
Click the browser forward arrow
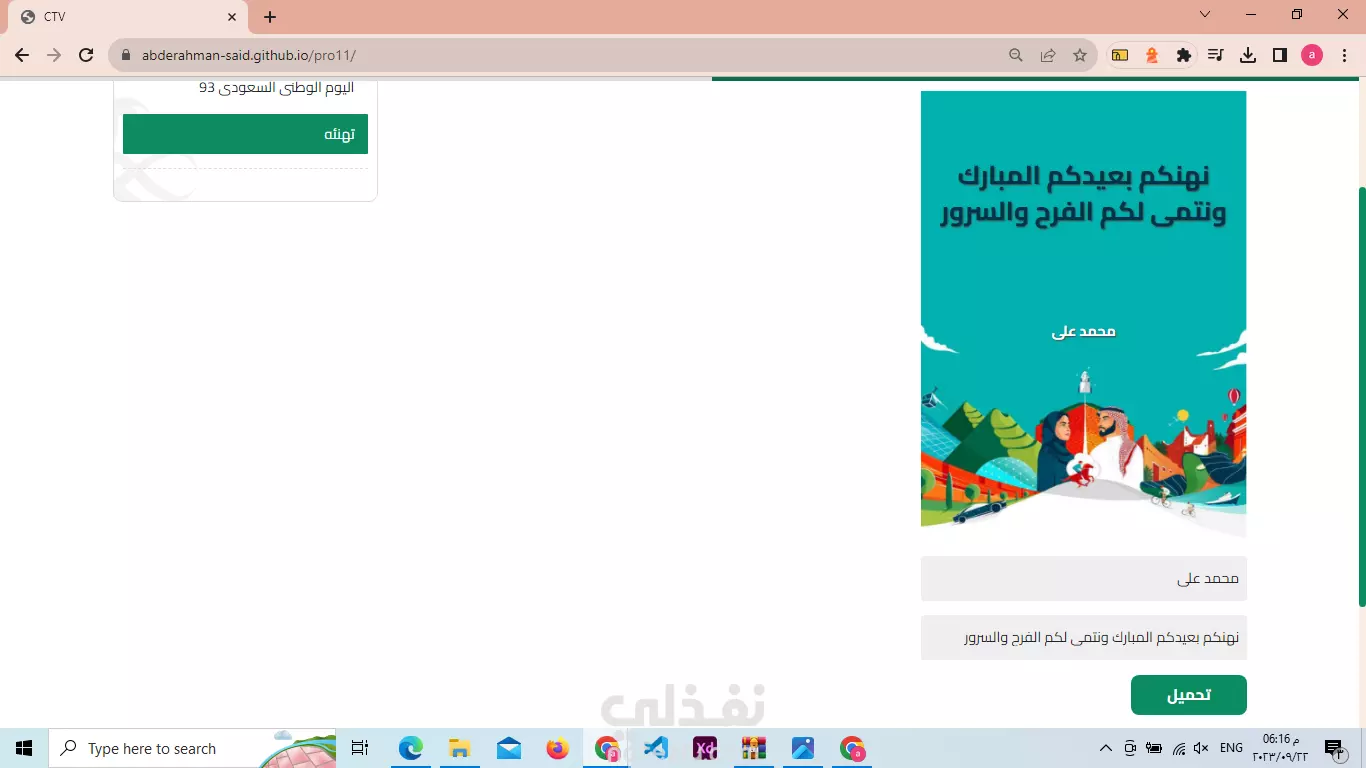tap(54, 55)
